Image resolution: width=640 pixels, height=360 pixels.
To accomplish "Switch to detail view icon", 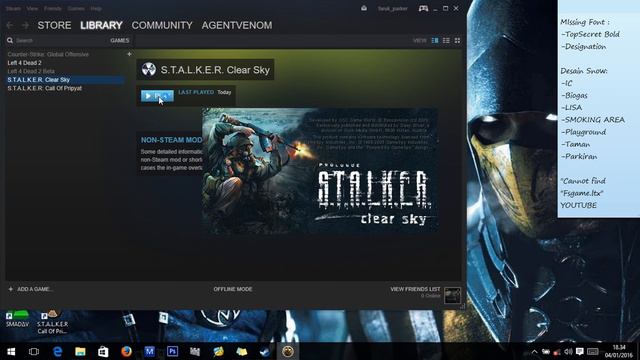I will (x=435, y=40).
